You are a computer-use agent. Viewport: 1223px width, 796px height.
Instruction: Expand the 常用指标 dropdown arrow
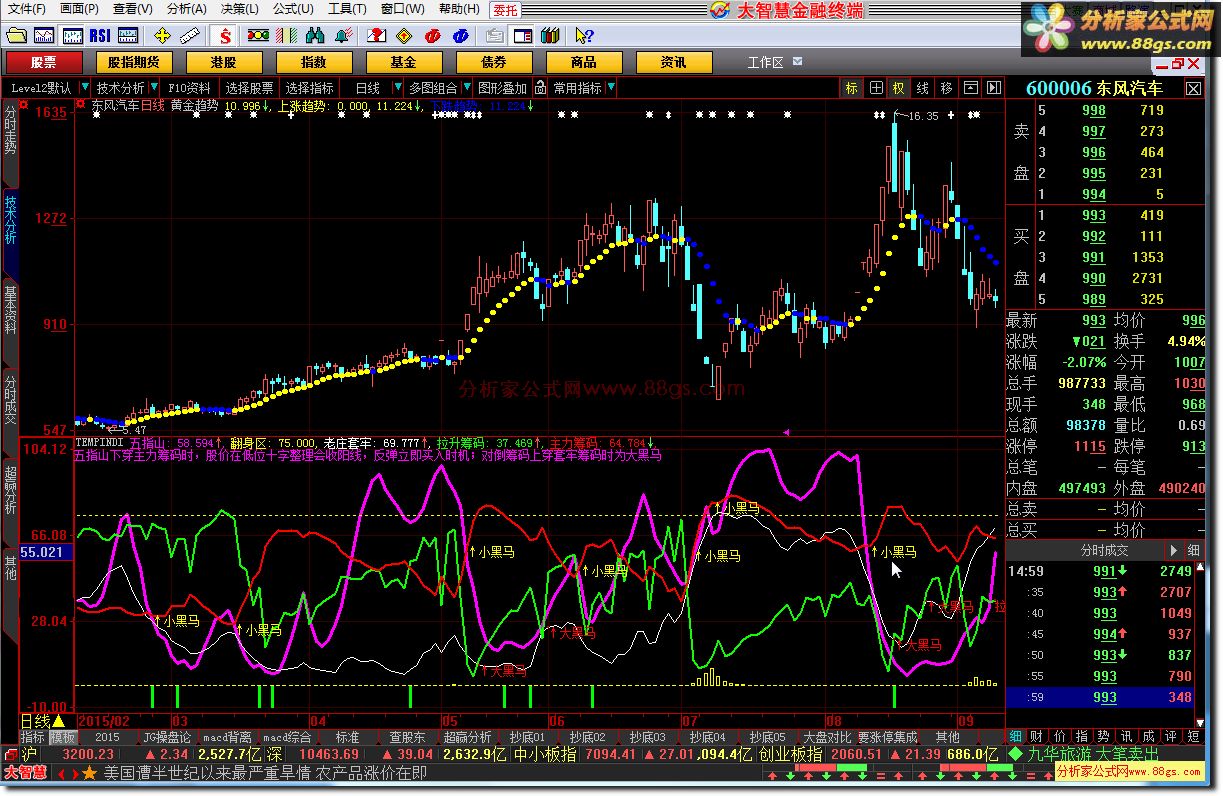611,88
